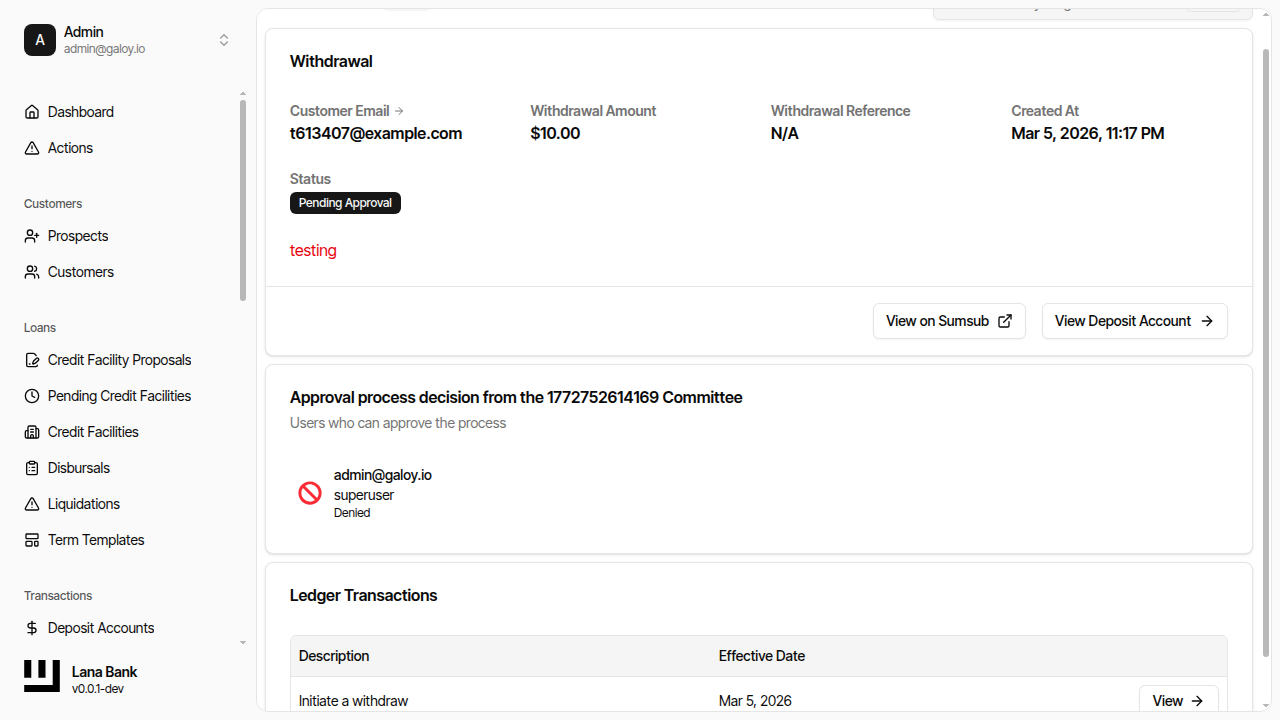Click the Prospects user-plus icon
1280x720 pixels.
pyautogui.click(x=32, y=236)
